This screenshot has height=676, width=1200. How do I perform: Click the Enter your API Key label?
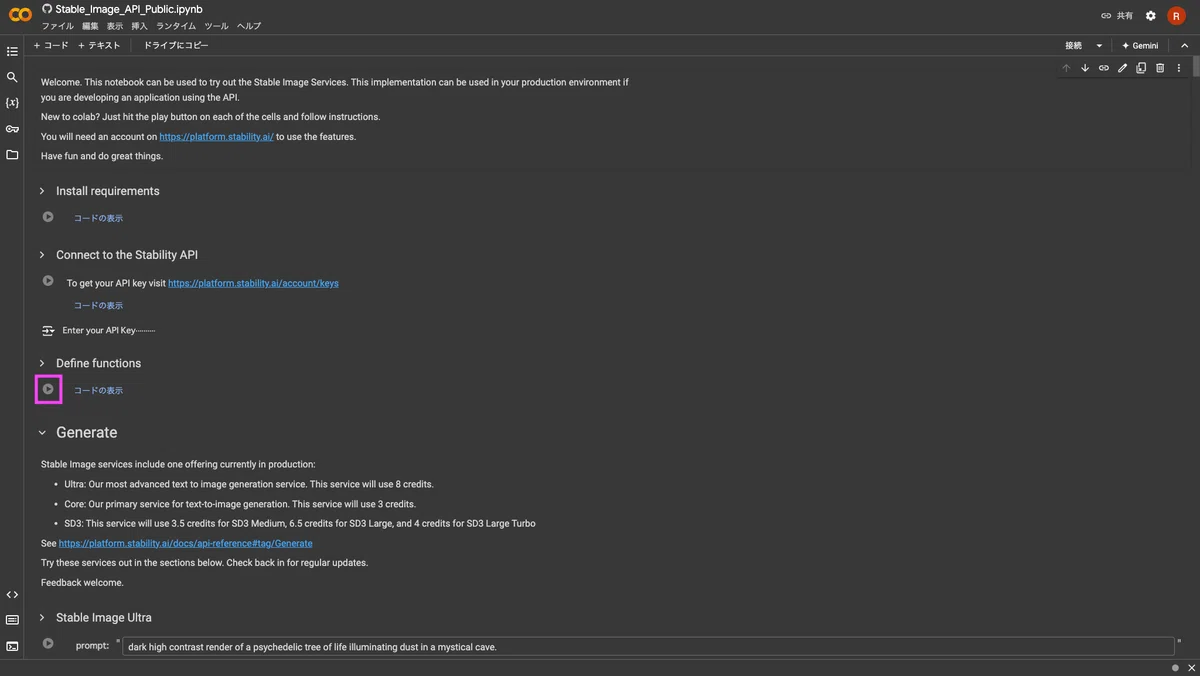coord(99,330)
